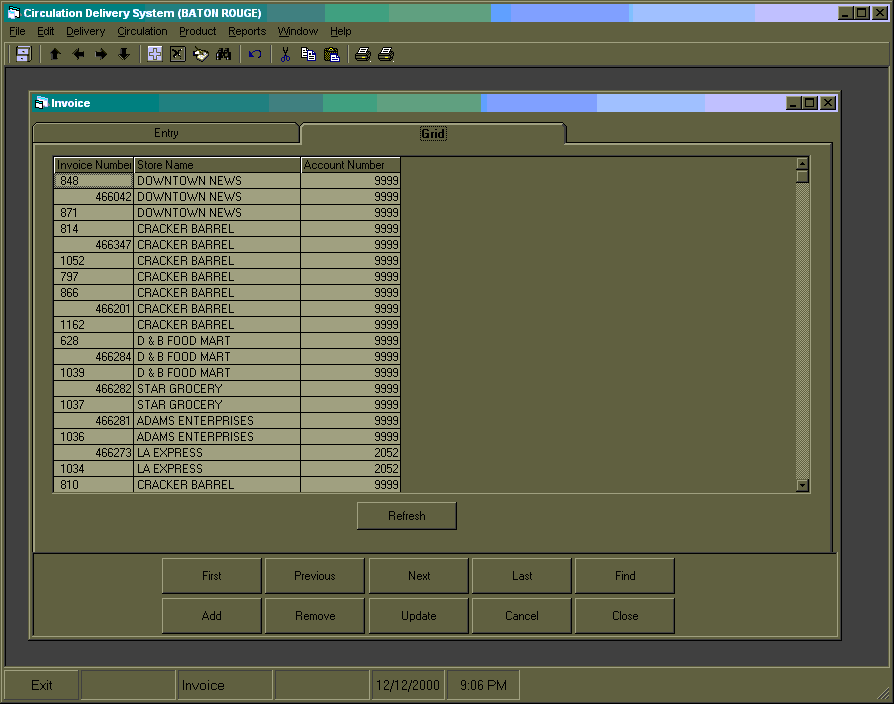The height and width of the screenshot is (704, 894).
Task: Select invoice 810 cell
Action: coord(94,485)
